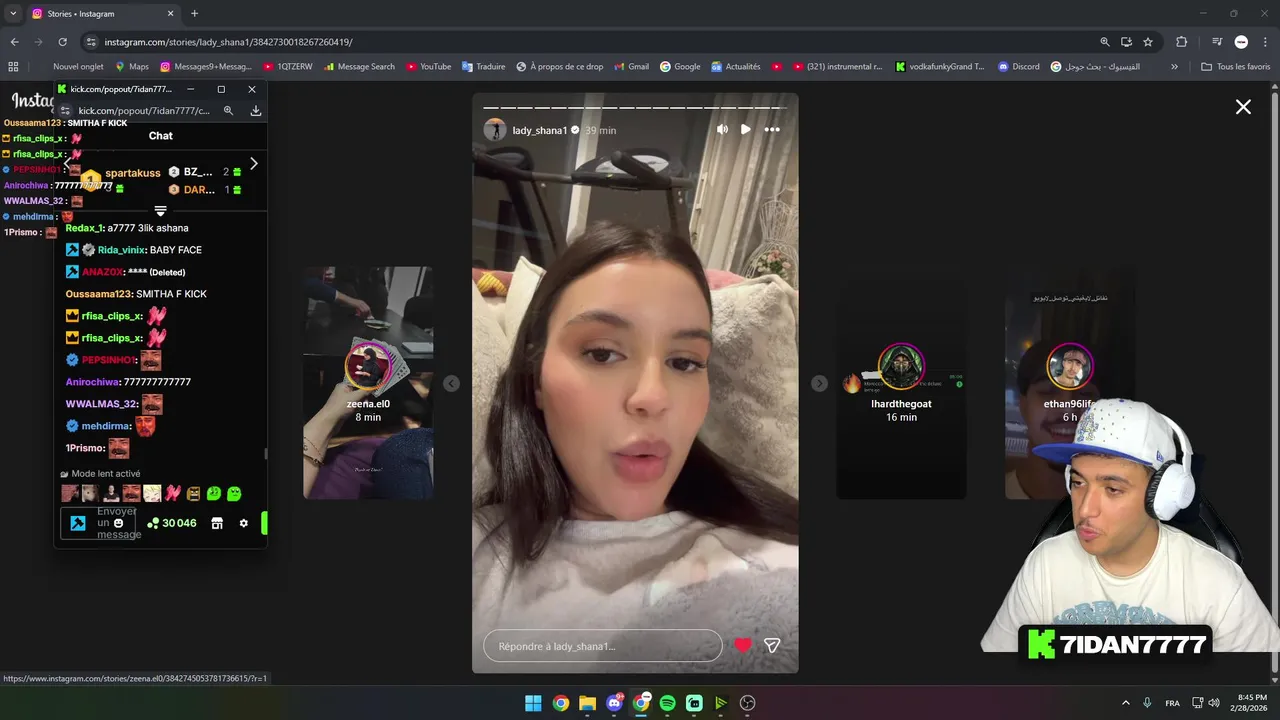
Task: Click the lady_shana1 profile picture
Action: point(495,130)
